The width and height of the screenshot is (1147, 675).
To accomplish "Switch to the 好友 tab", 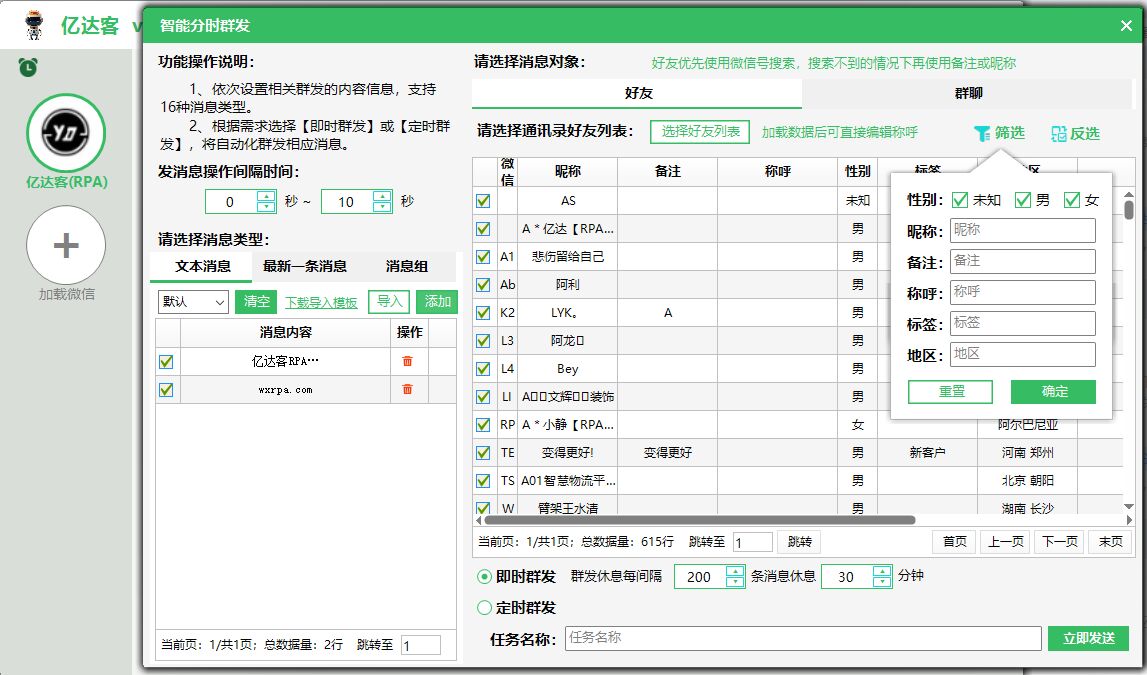I will click(x=637, y=93).
